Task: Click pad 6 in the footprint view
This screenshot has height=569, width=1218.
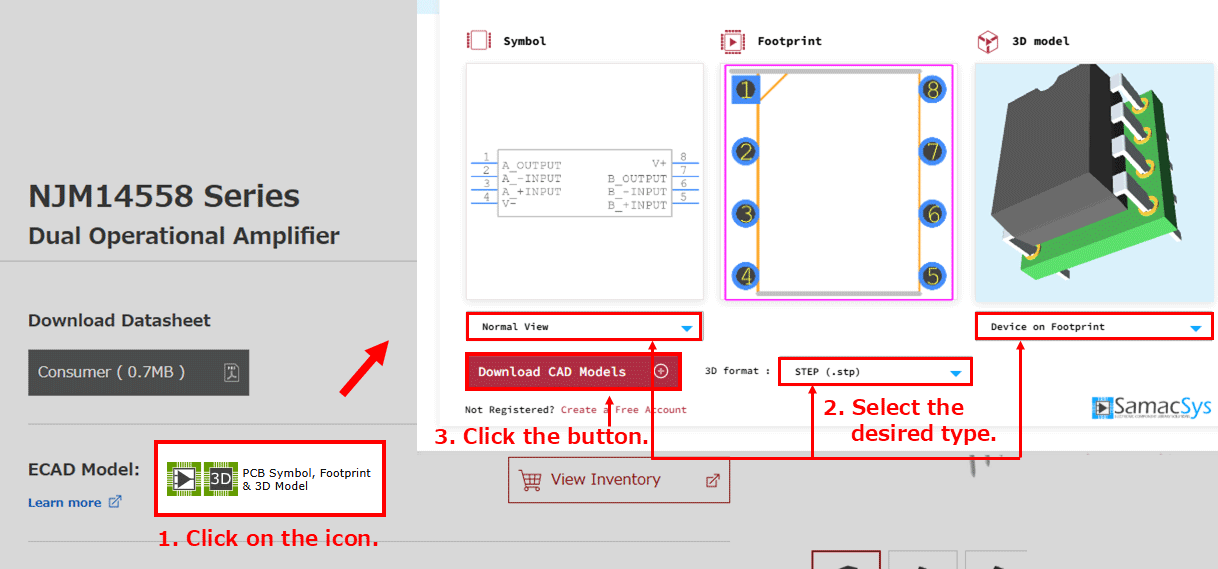Action: click(x=933, y=214)
